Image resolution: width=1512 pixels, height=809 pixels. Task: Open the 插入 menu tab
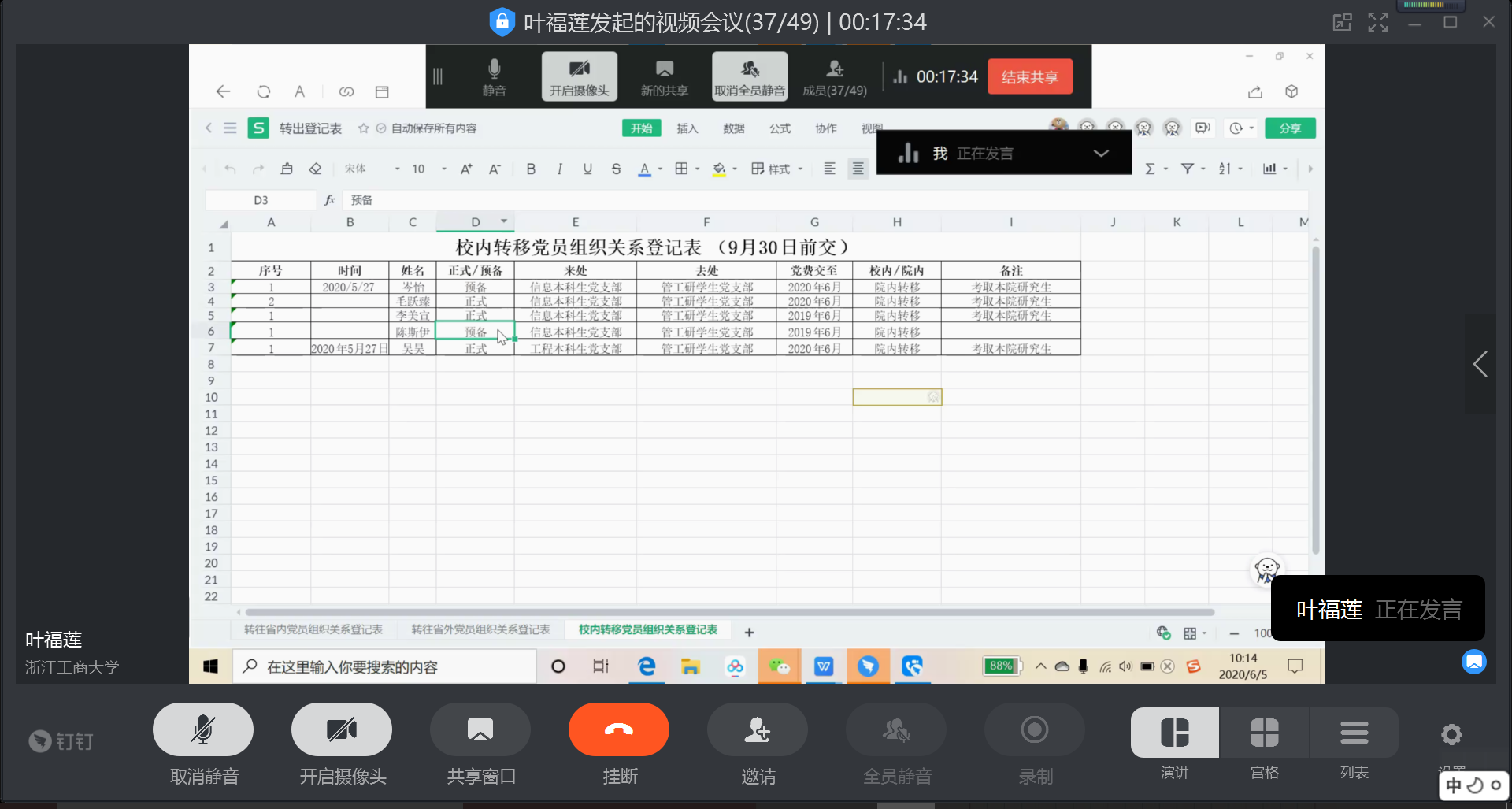pos(687,128)
